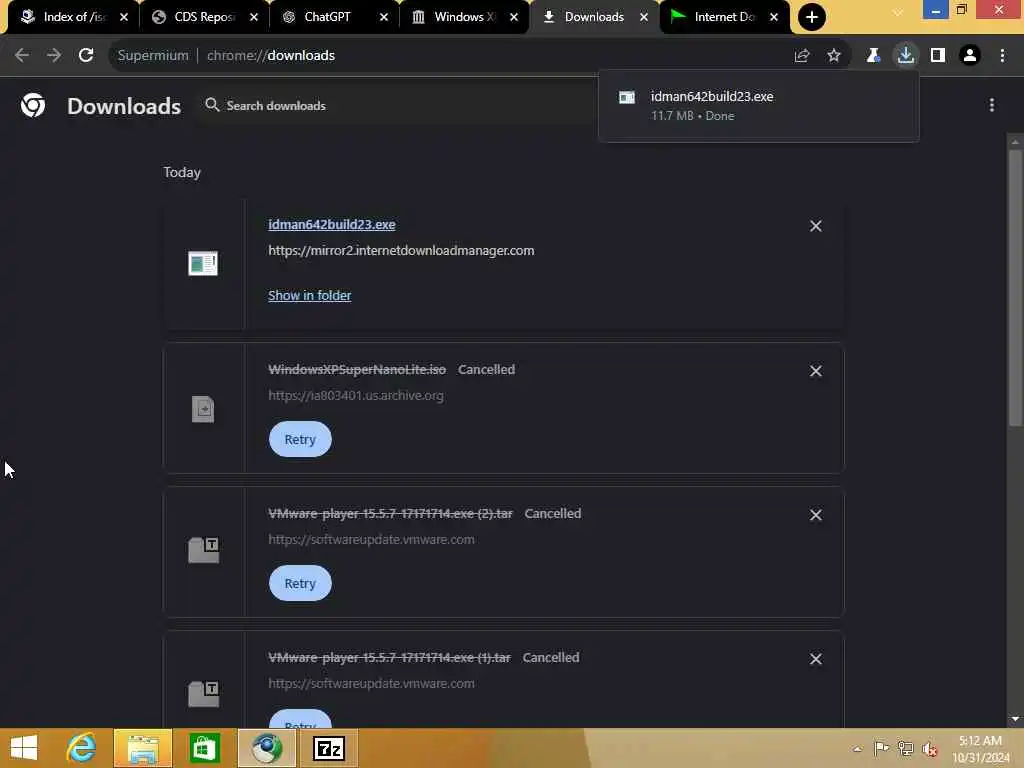
Task: Reload the downloads page
Action: click(x=86, y=56)
